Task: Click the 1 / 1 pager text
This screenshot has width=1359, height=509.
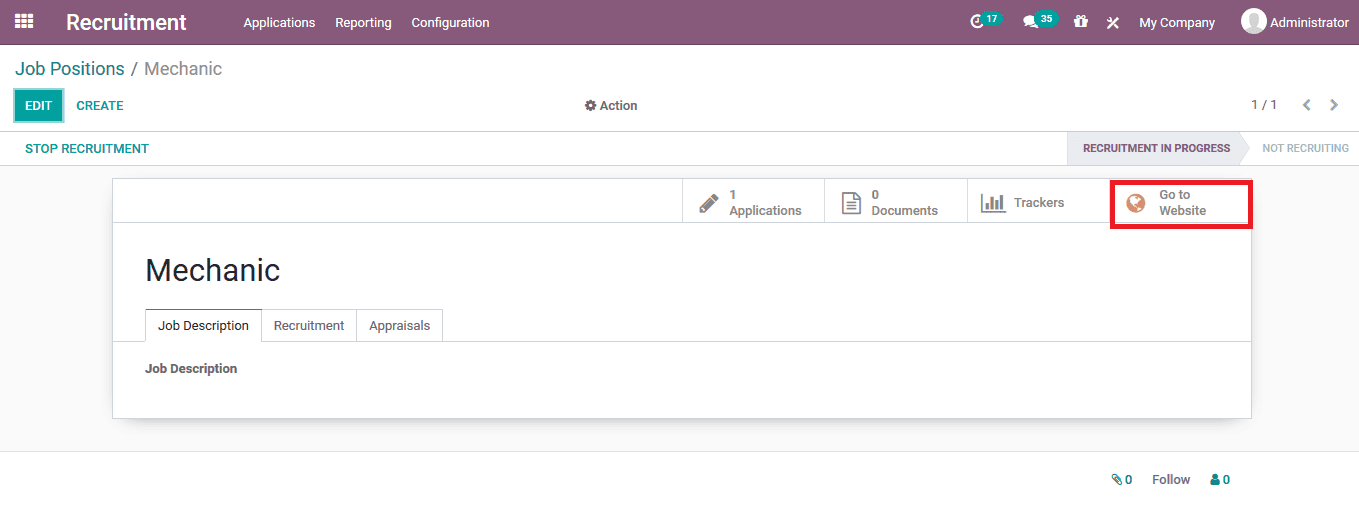Action: [x=1264, y=105]
